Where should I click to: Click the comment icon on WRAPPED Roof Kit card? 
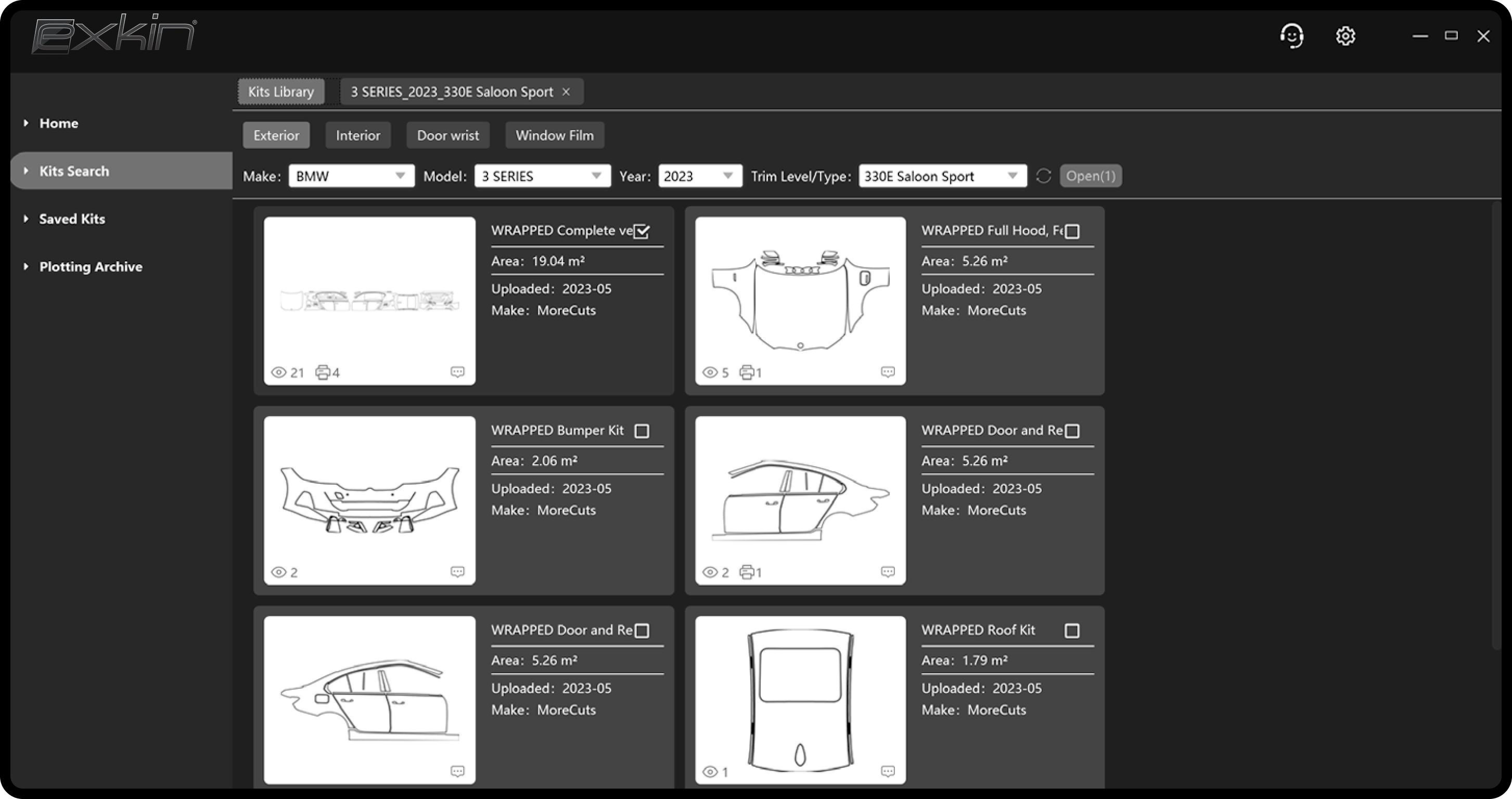point(888,771)
